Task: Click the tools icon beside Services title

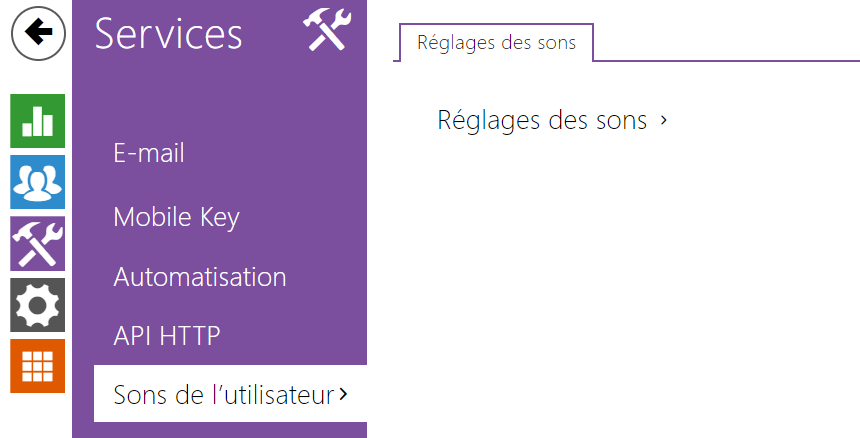Action: point(327,31)
